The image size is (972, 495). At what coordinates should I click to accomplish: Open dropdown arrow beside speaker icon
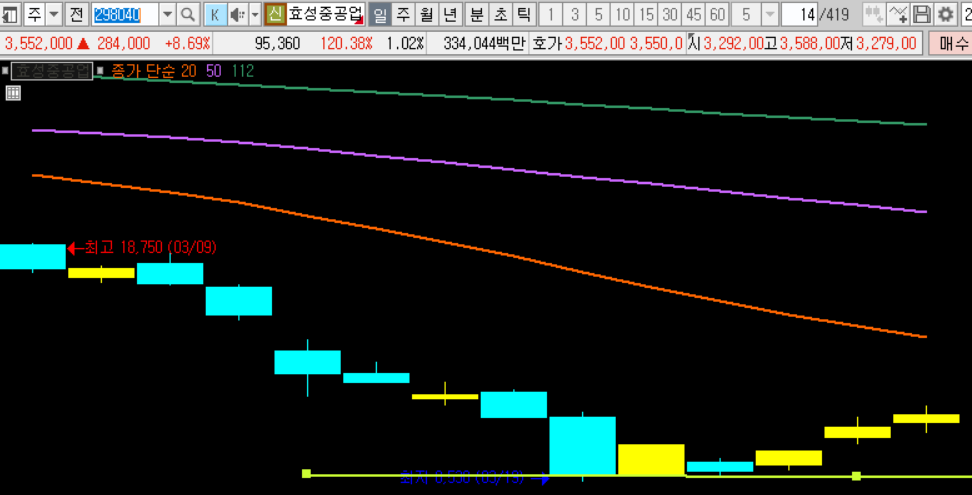click(254, 14)
